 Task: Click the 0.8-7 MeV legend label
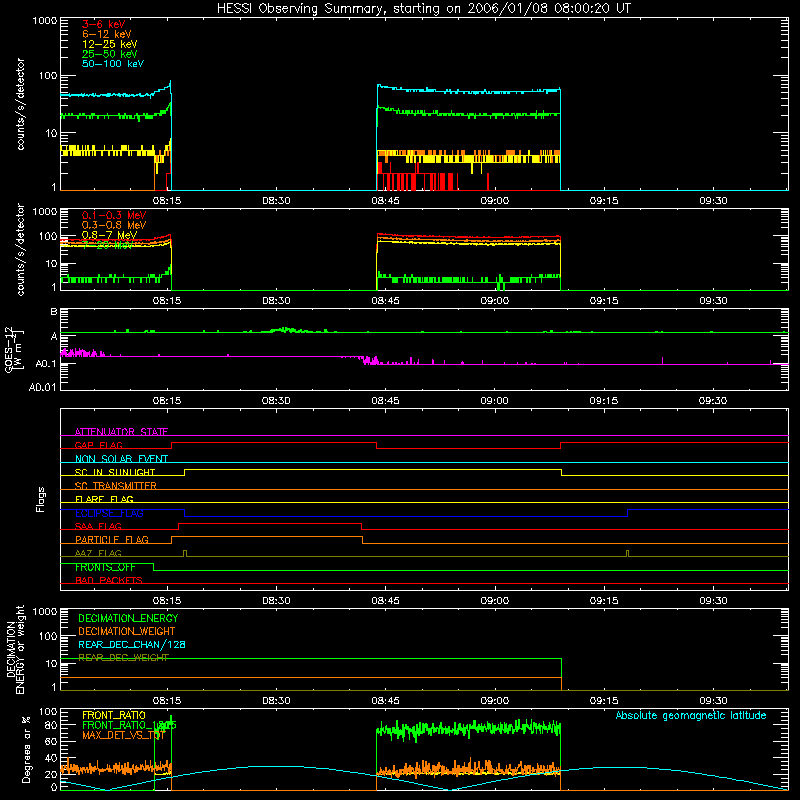(109, 235)
